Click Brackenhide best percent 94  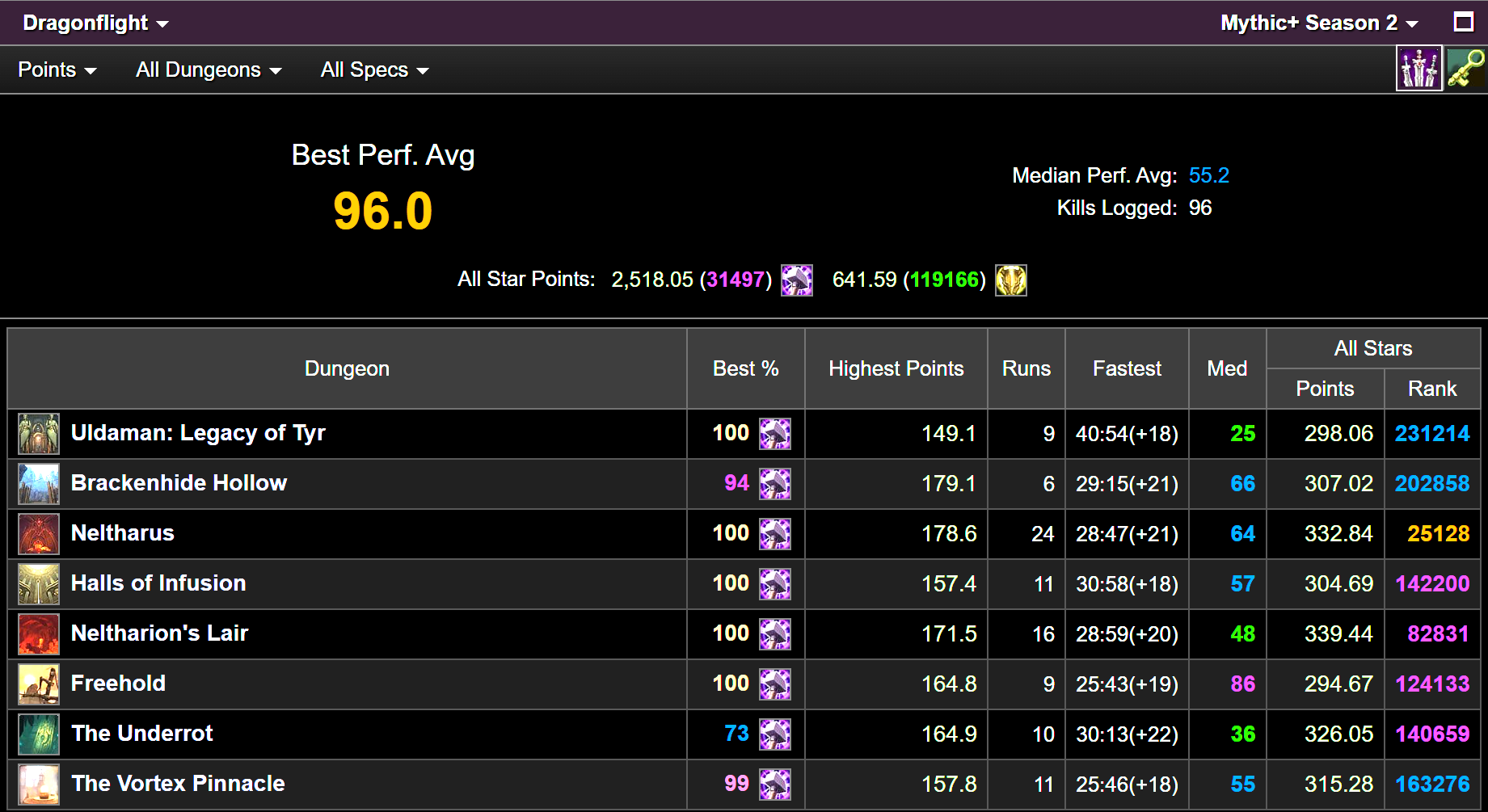(x=736, y=483)
